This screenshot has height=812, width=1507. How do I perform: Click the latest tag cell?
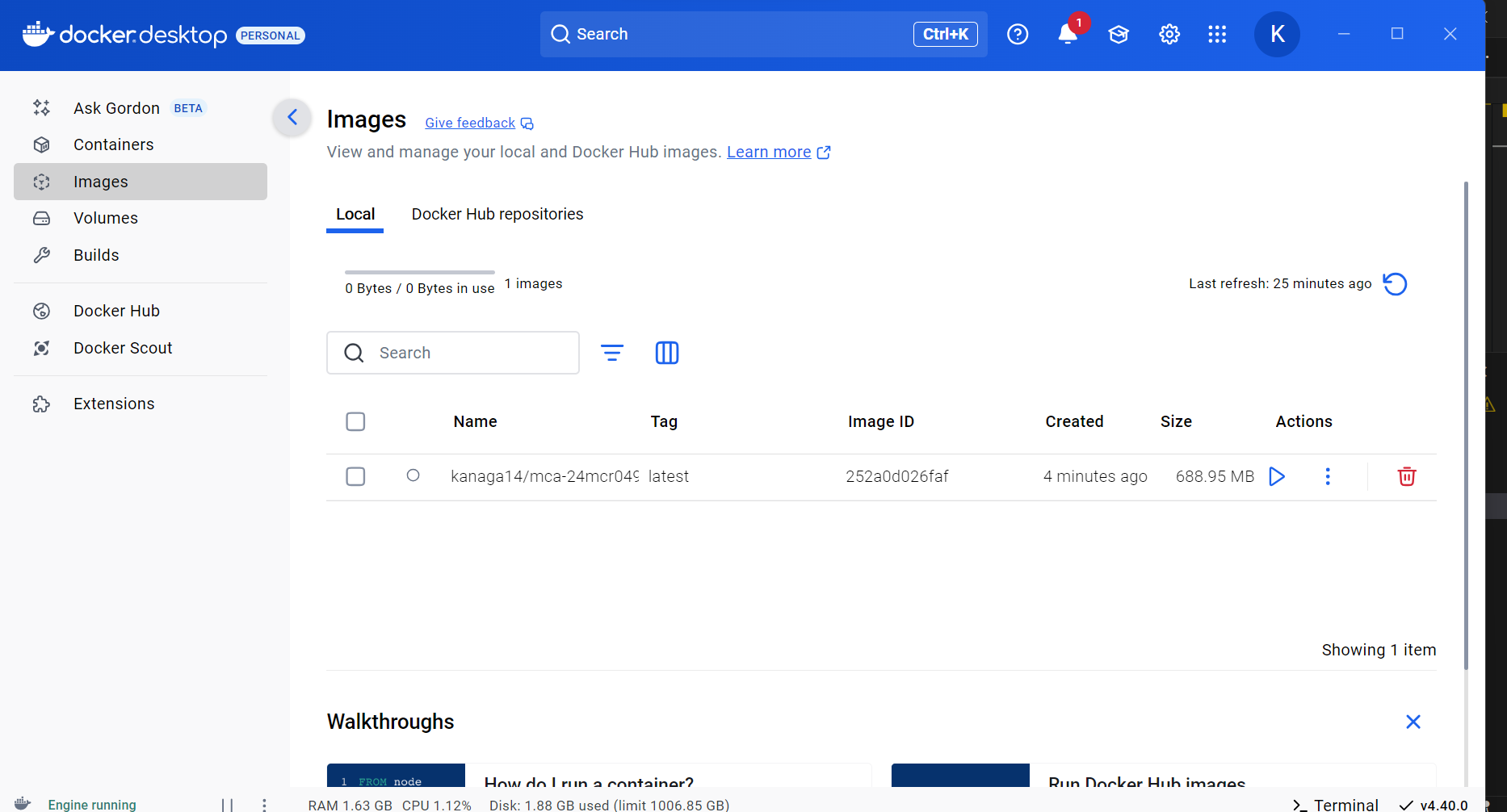(x=669, y=476)
